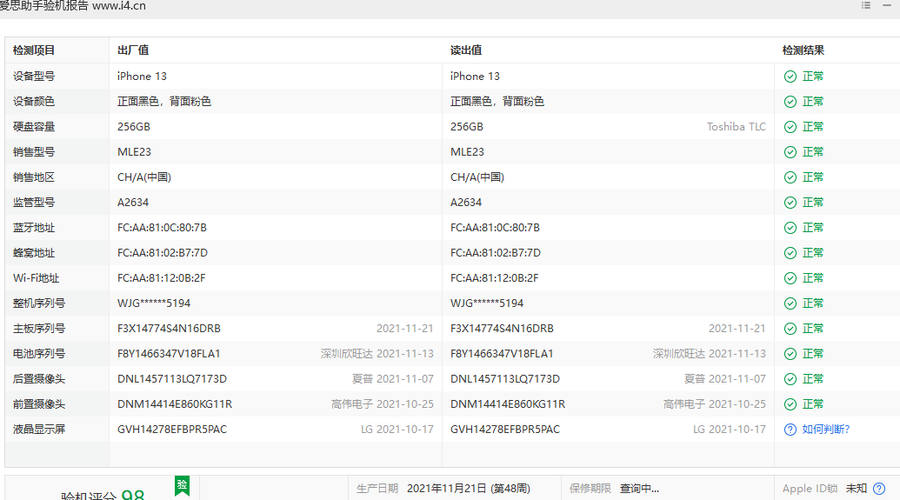Click the green check icon in 主板序列号 row
The image size is (900, 500).
point(790,328)
